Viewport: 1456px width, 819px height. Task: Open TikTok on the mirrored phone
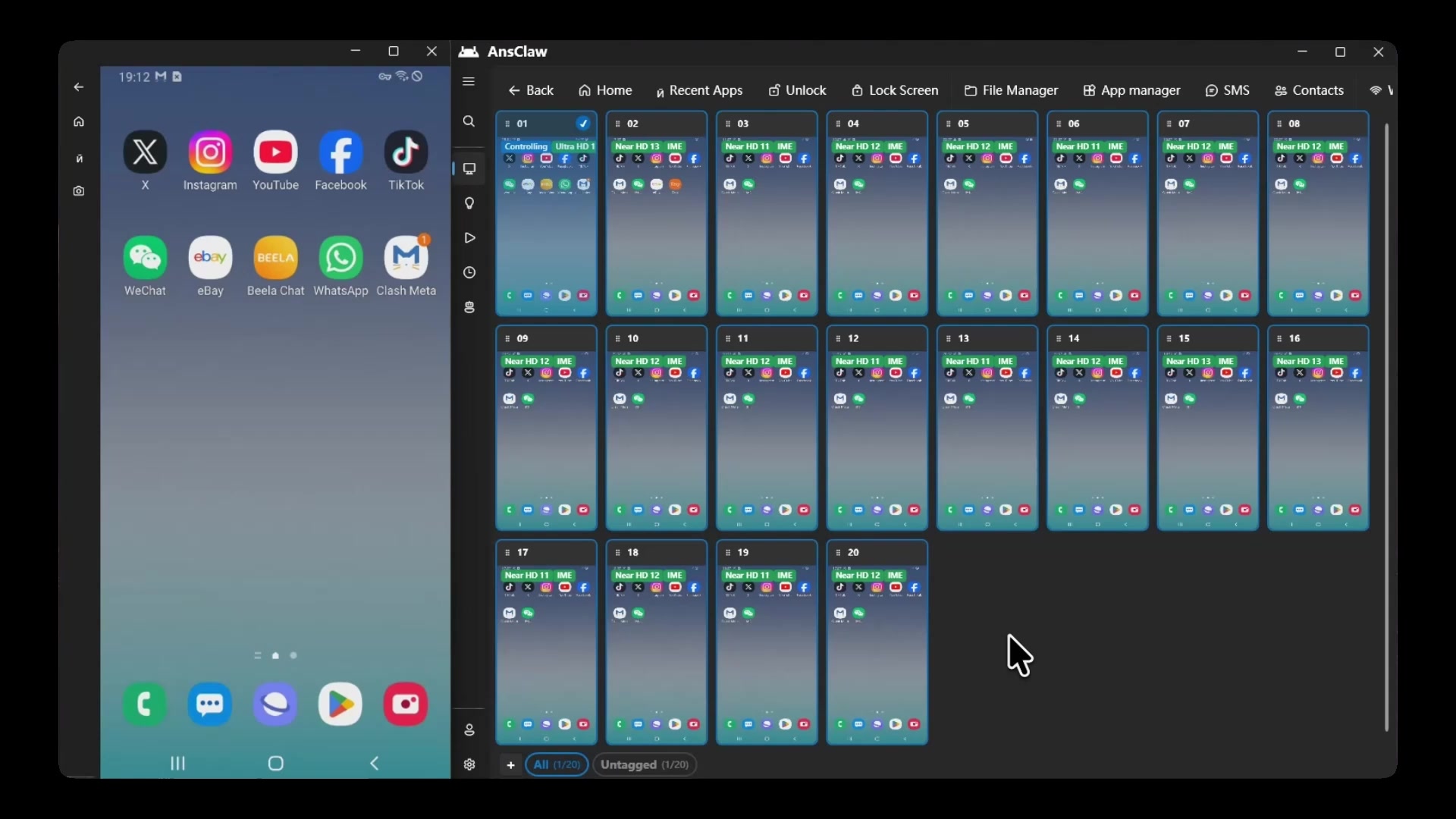pos(406,152)
